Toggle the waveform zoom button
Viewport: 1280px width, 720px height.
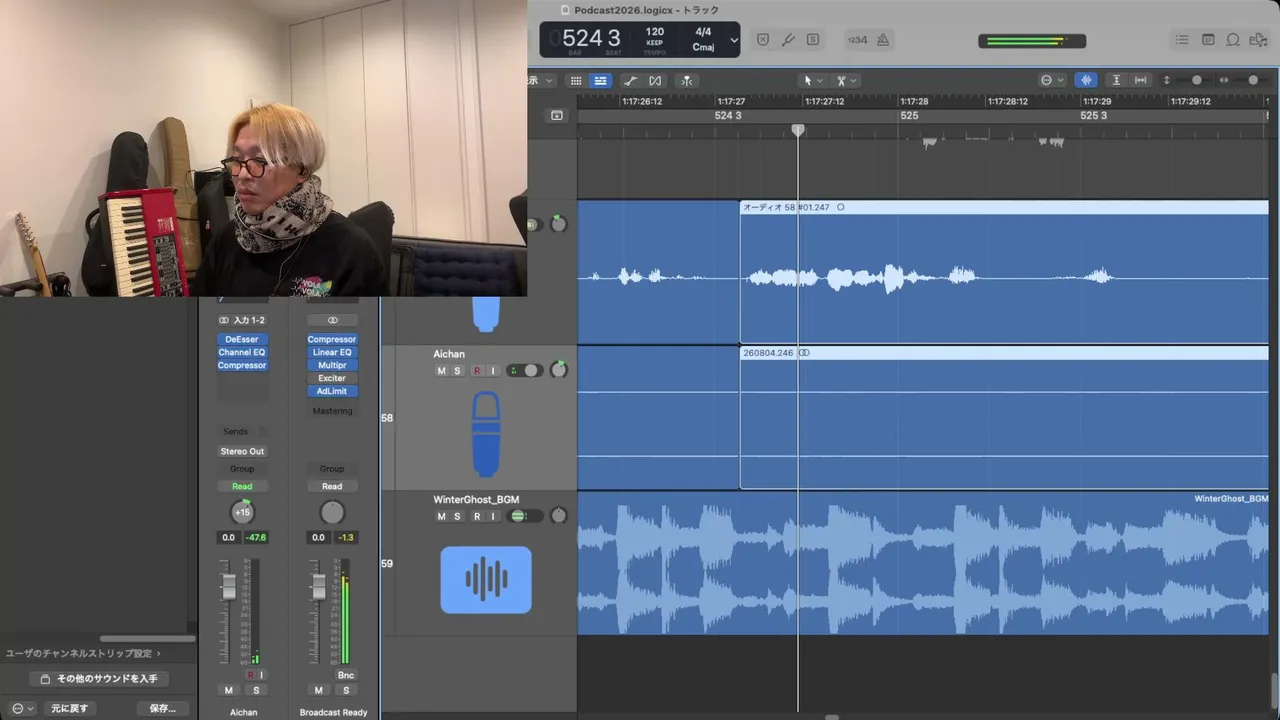click(1086, 80)
